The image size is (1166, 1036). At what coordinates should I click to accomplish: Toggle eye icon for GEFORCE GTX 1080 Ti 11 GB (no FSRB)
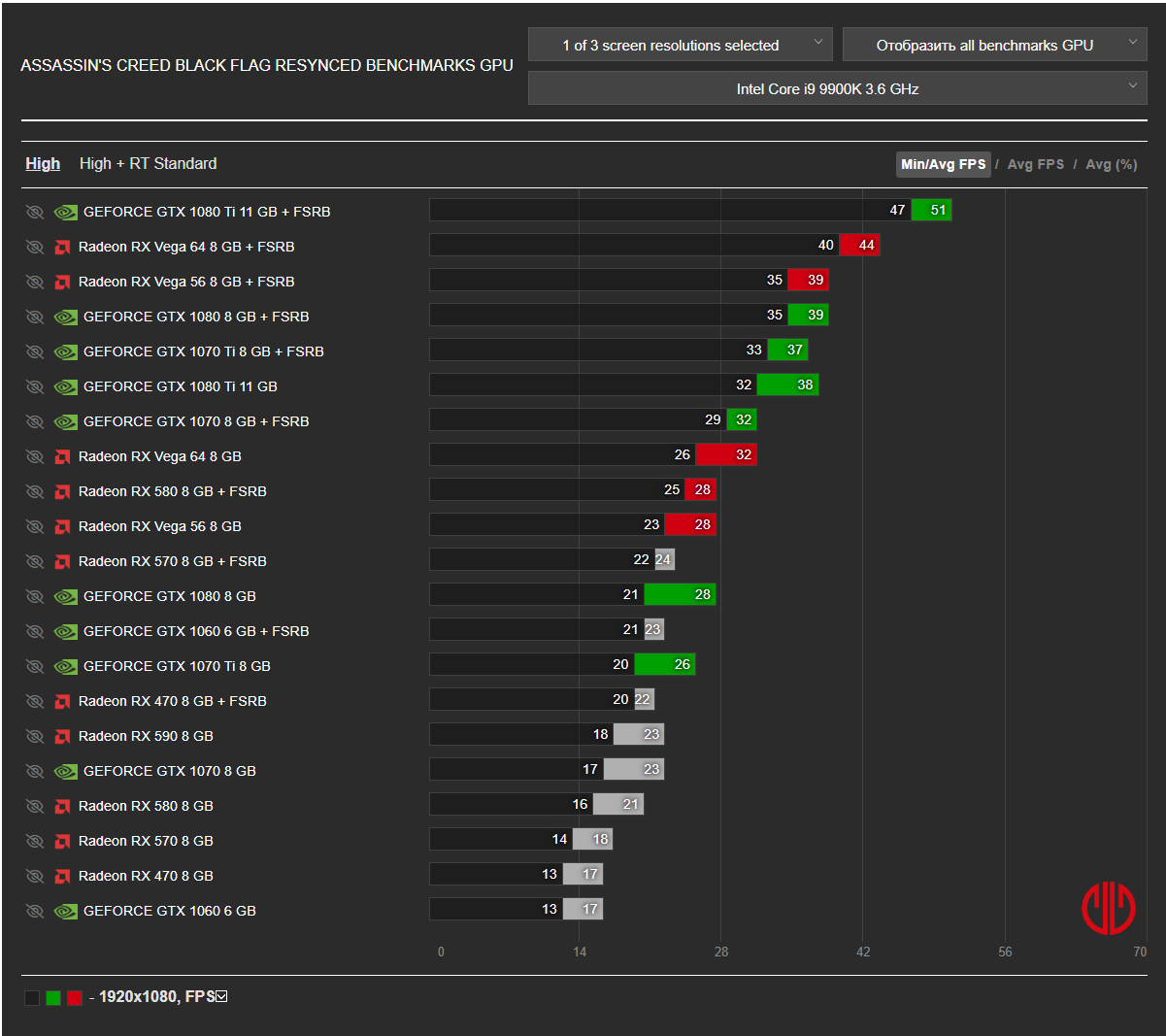tap(35, 386)
